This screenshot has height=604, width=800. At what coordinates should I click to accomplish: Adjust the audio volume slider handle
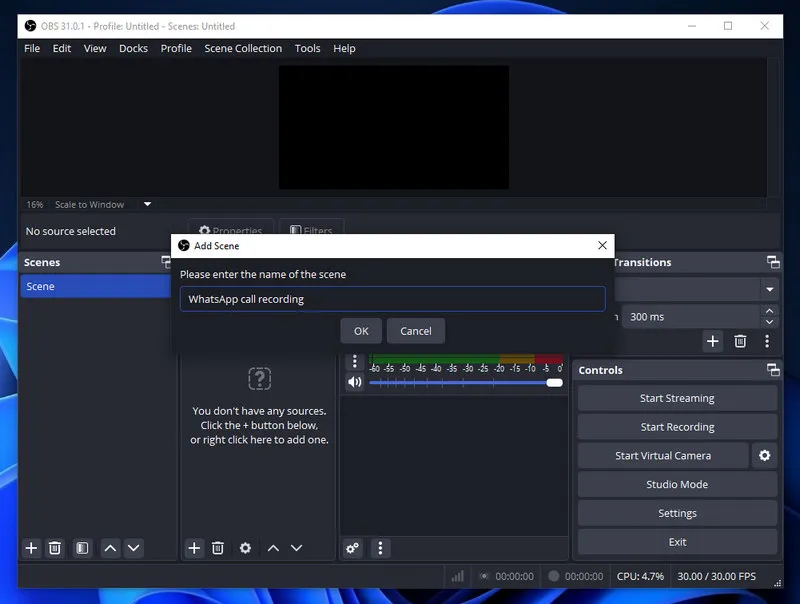pyautogui.click(x=555, y=383)
